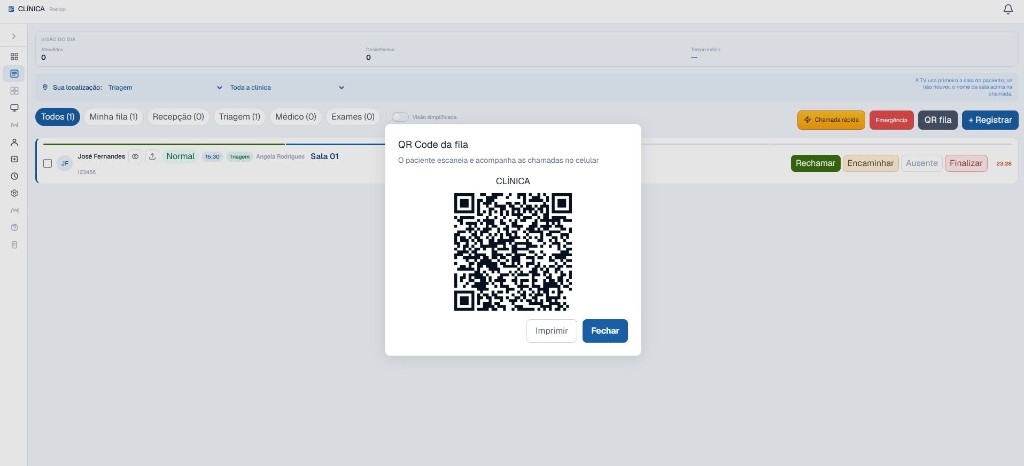Open the person/patients sidebar icon
This screenshot has height=466, width=1024.
[x=14, y=142]
